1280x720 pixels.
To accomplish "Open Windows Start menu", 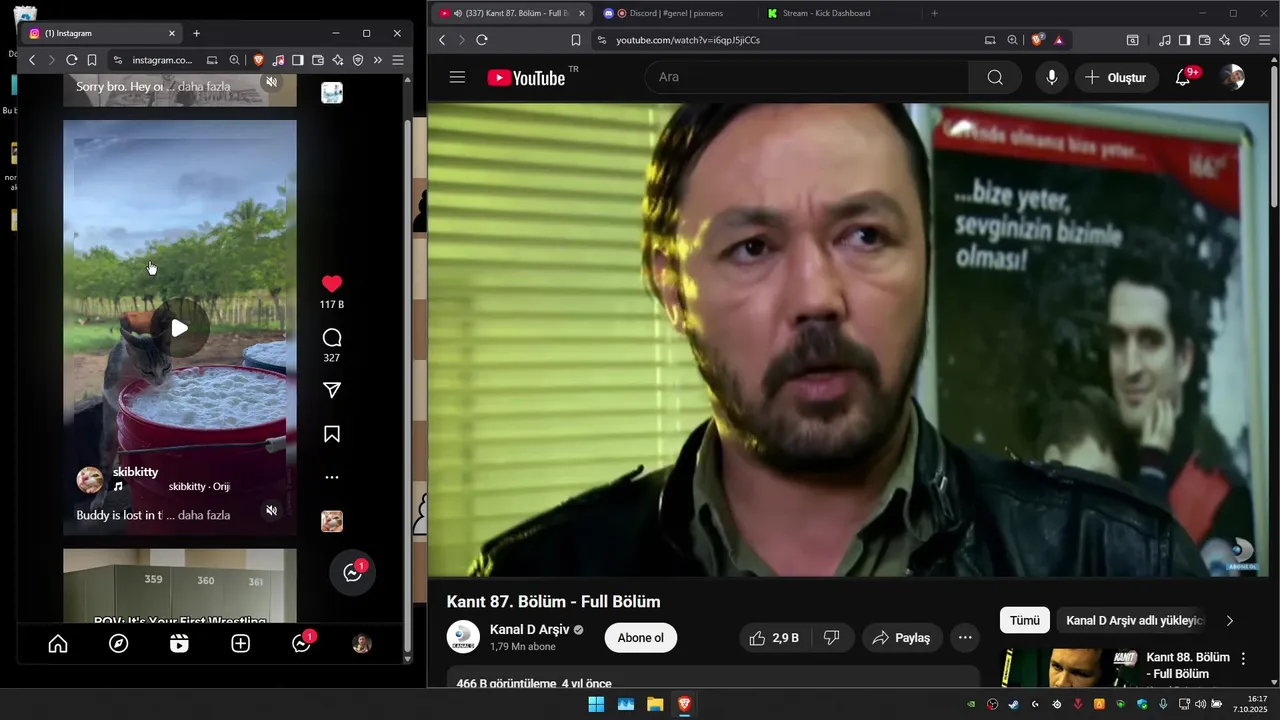I will pyautogui.click(x=596, y=704).
